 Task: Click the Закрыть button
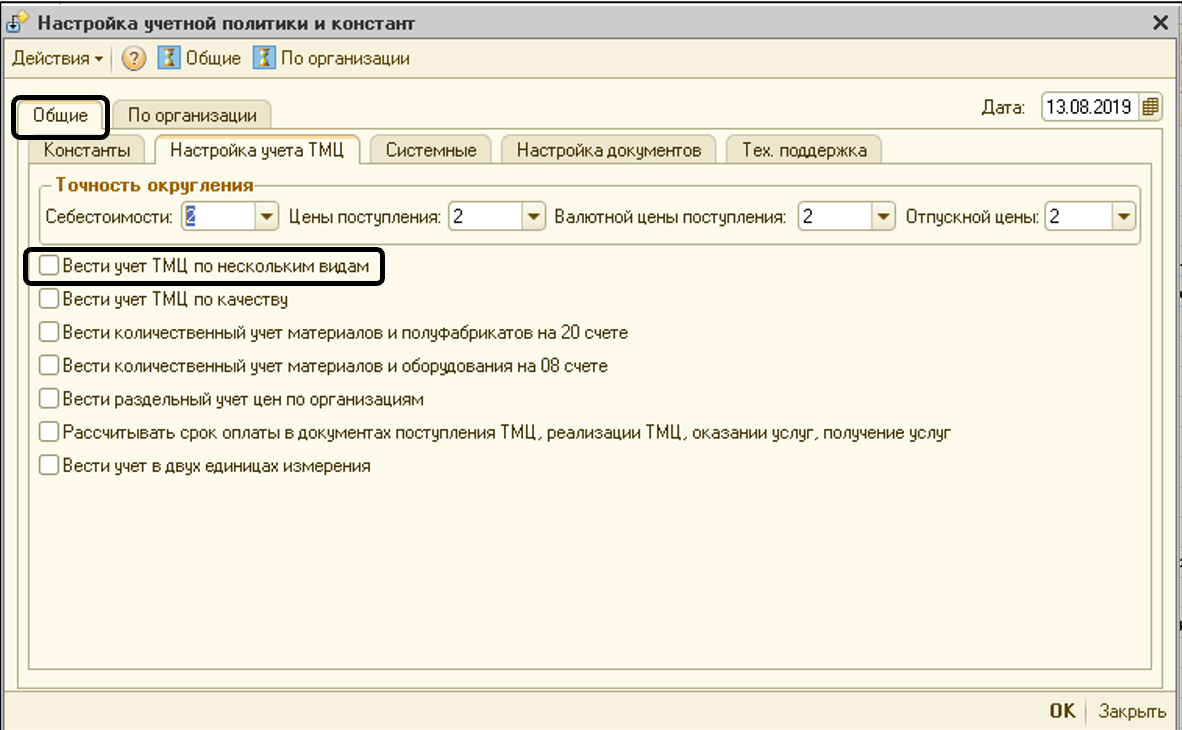(x=1132, y=711)
